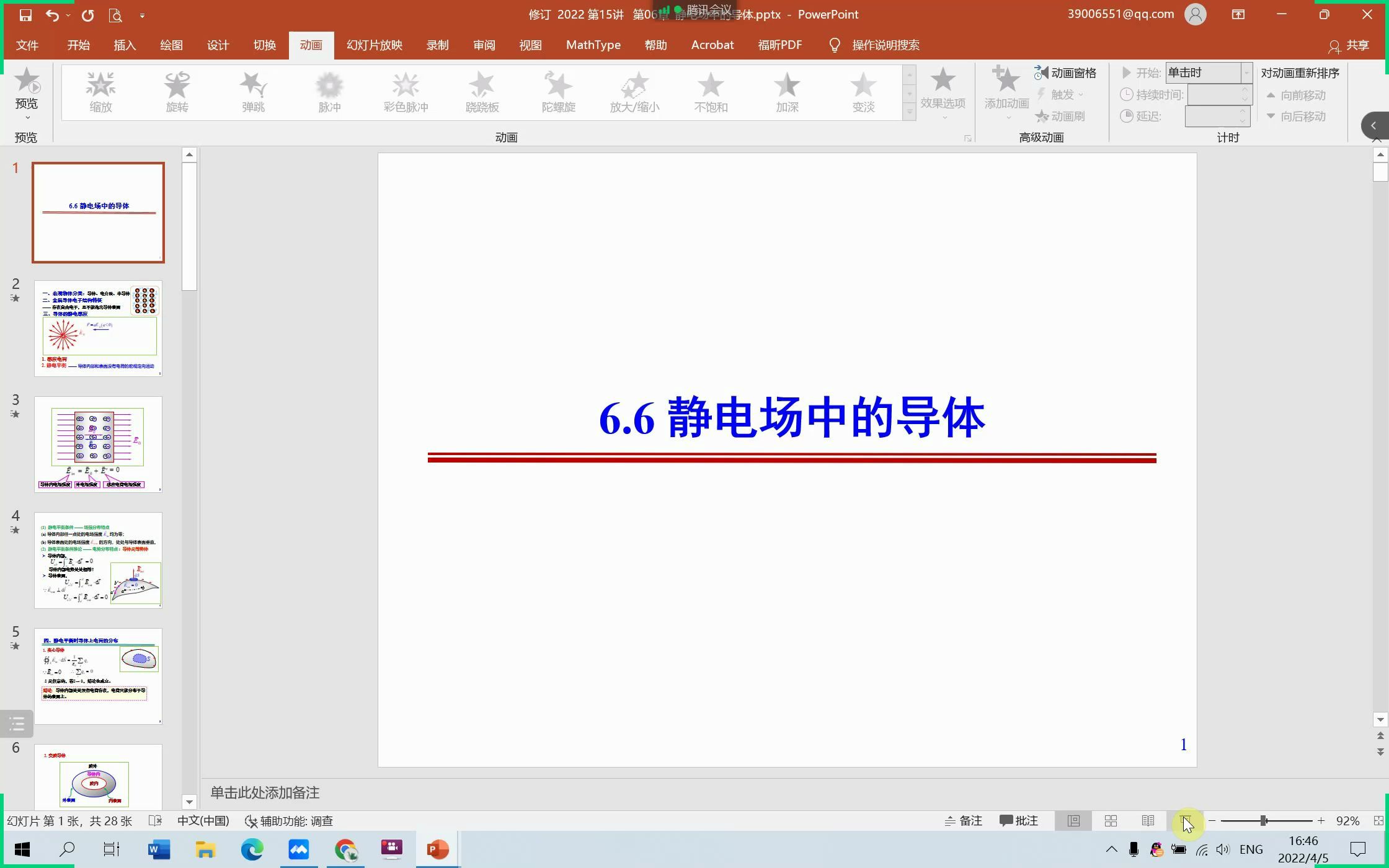Apply the 脉冲 (Pulse) animation
Image resolution: width=1389 pixels, height=868 pixels.
coord(329,92)
